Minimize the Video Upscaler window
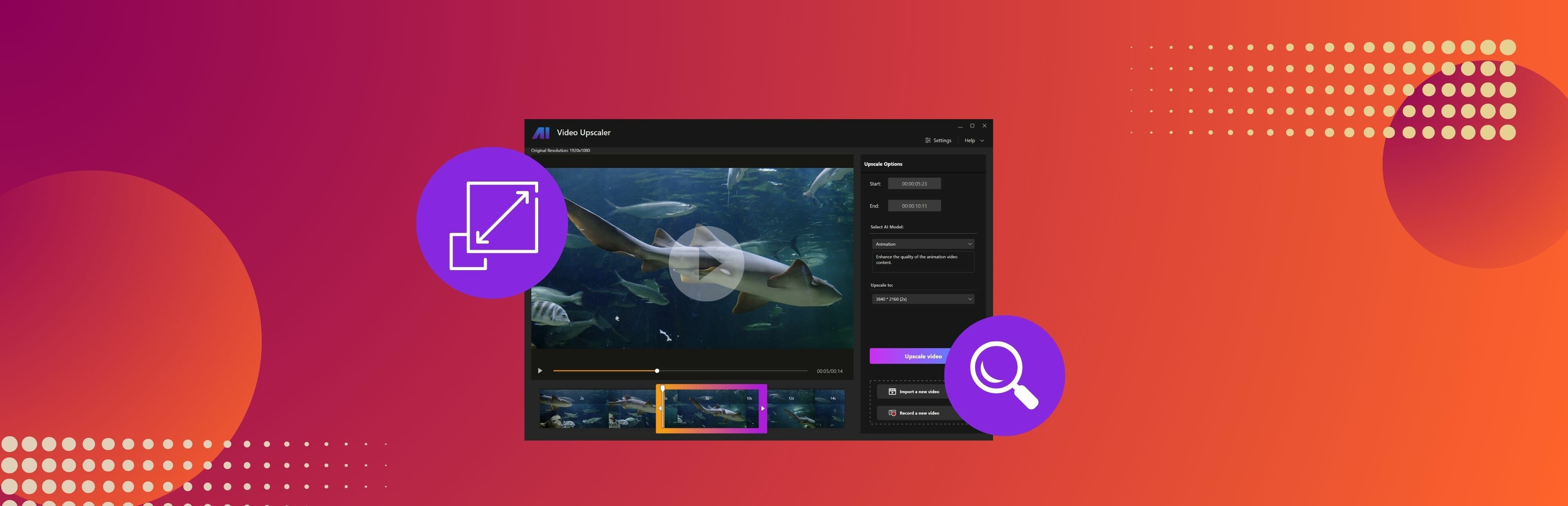Image resolution: width=1568 pixels, height=506 pixels. [x=960, y=126]
